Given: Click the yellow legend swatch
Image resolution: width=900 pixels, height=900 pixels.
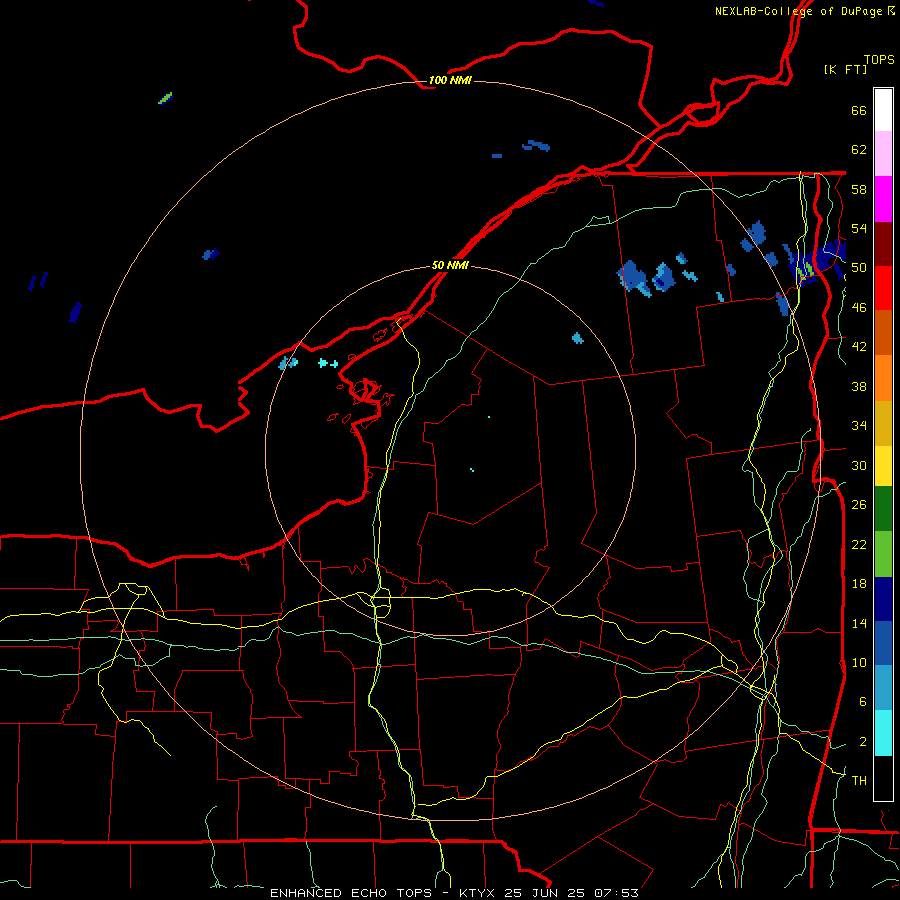Looking at the screenshot, I should coord(883,466).
